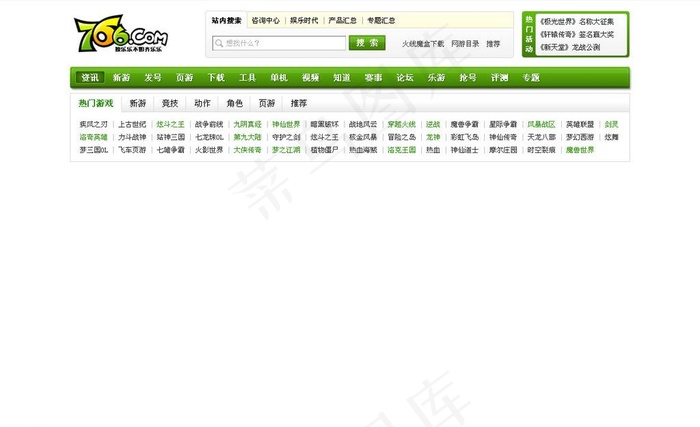Viewport: 700px width, 427px height.
Task: Click the 星际争霸 game link
Action: [503, 124]
